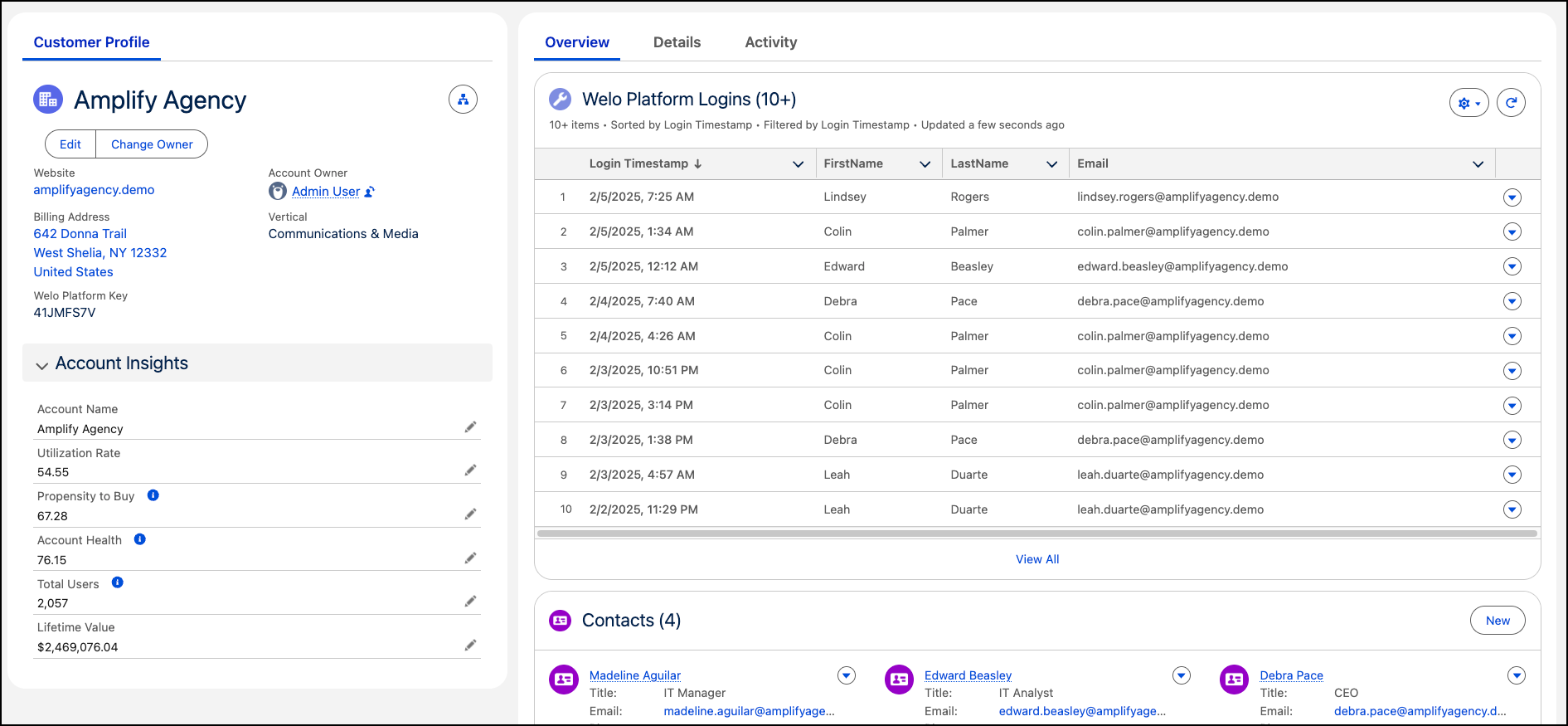Screen dimensions: 1568x726
Task: Open list view controls gear dropdown
Action: tap(1468, 103)
